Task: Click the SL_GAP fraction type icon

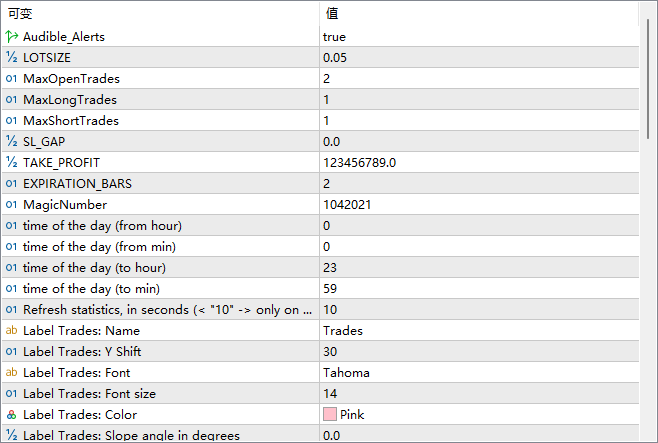Action: point(12,141)
